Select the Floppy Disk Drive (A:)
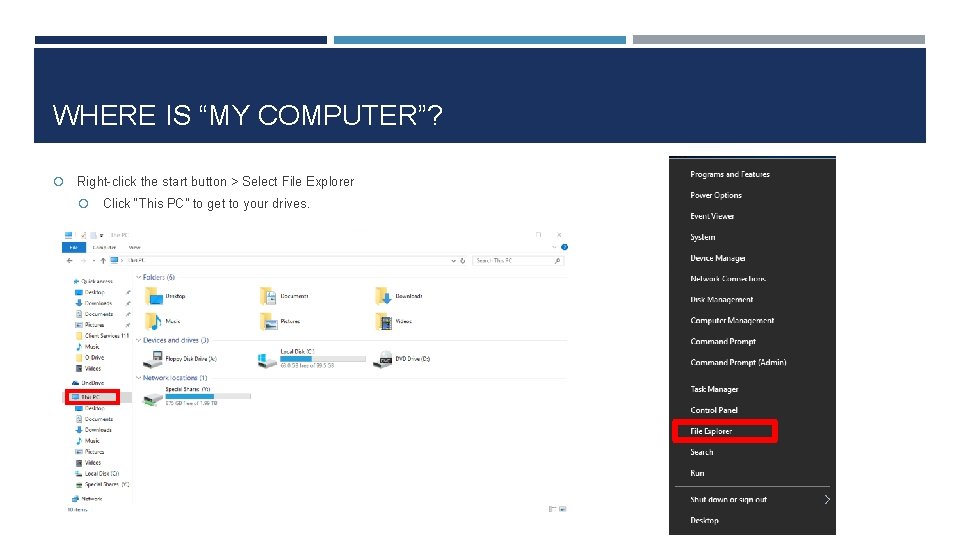 click(180, 359)
